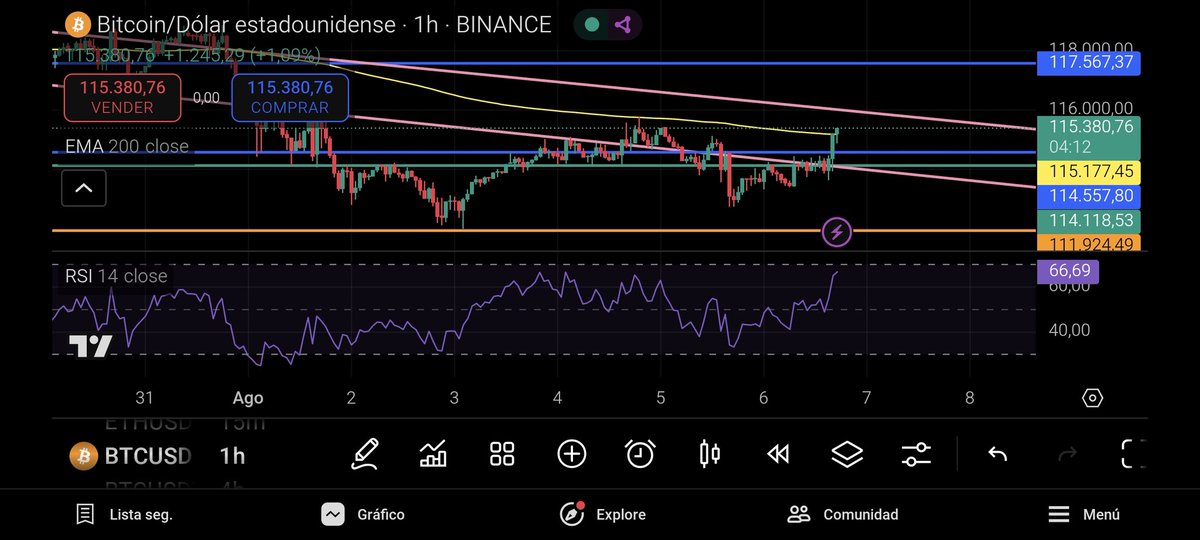This screenshot has height=540, width=1200.
Task: Open the Lista seg. watchlist tab
Action: (125, 515)
